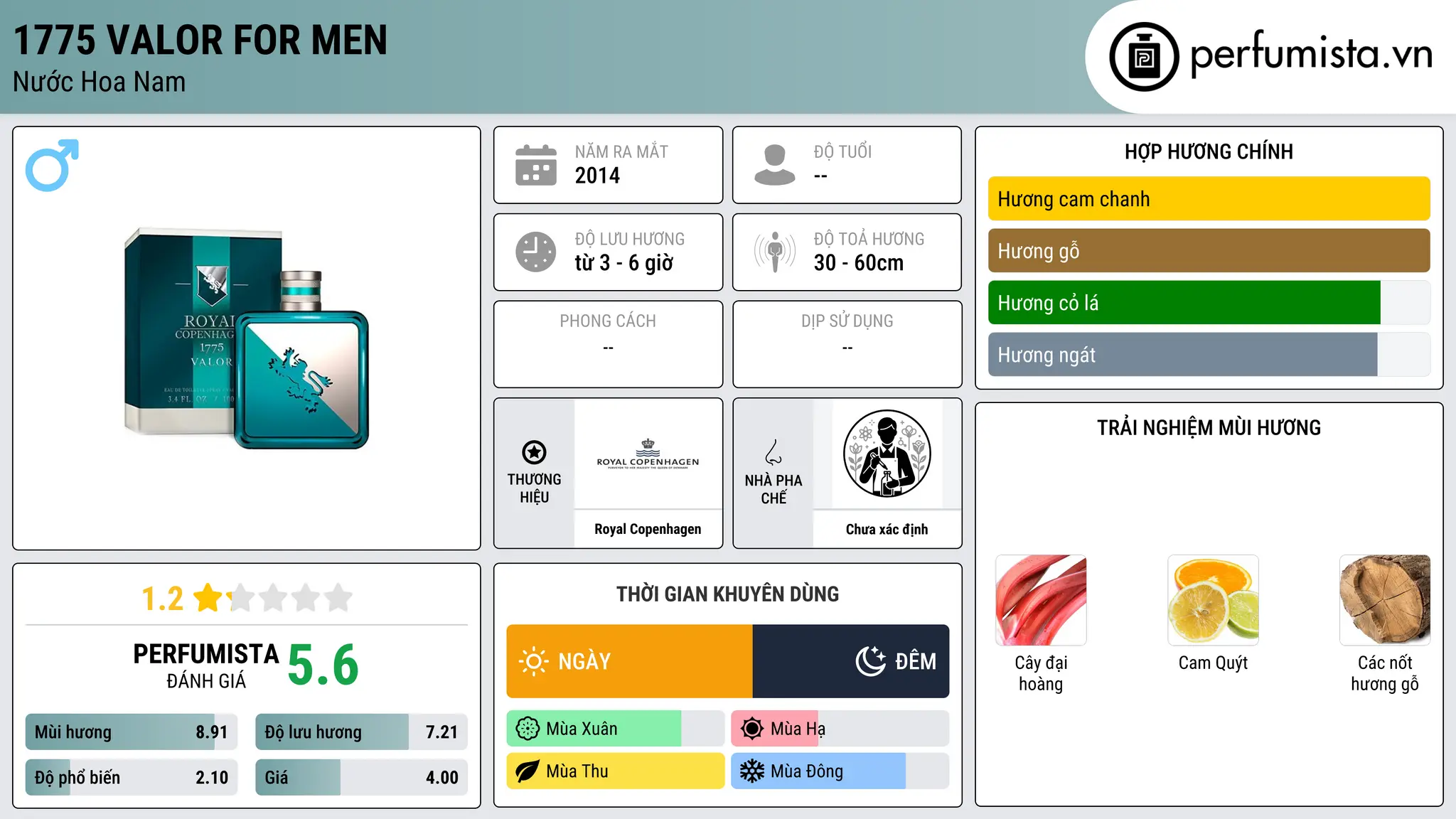Viewport: 1456px width, 819px height.
Task: Click the Mùi hương 8.91 rating bar
Action: [132, 732]
